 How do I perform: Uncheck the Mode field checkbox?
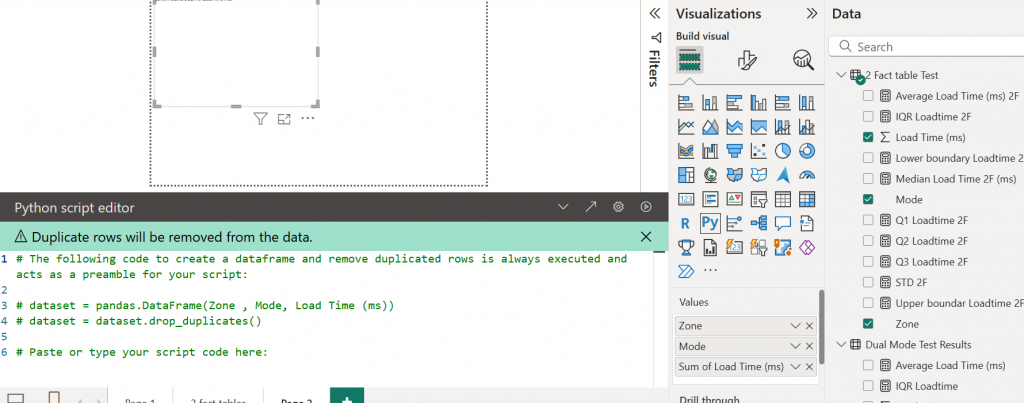pyautogui.click(x=868, y=199)
